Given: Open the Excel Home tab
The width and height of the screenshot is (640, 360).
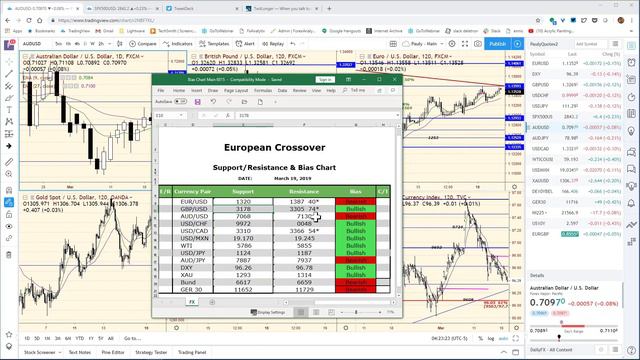Looking at the screenshot, I should (x=179, y=90).
